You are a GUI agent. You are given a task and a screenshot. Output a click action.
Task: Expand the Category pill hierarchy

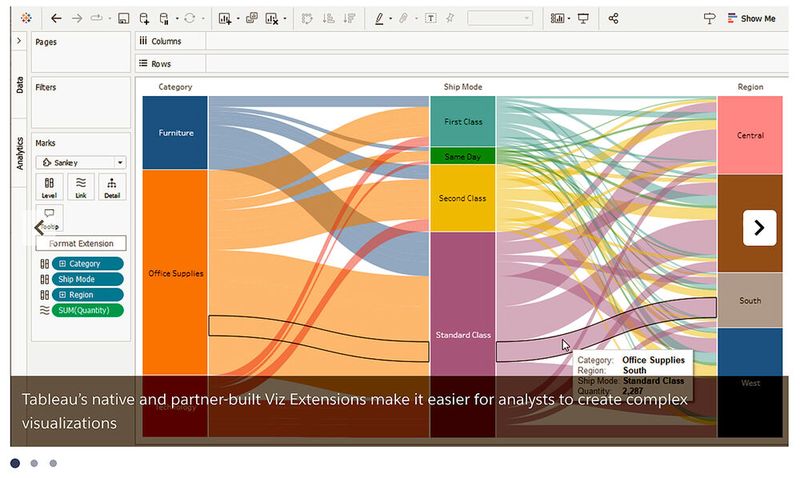62,264
